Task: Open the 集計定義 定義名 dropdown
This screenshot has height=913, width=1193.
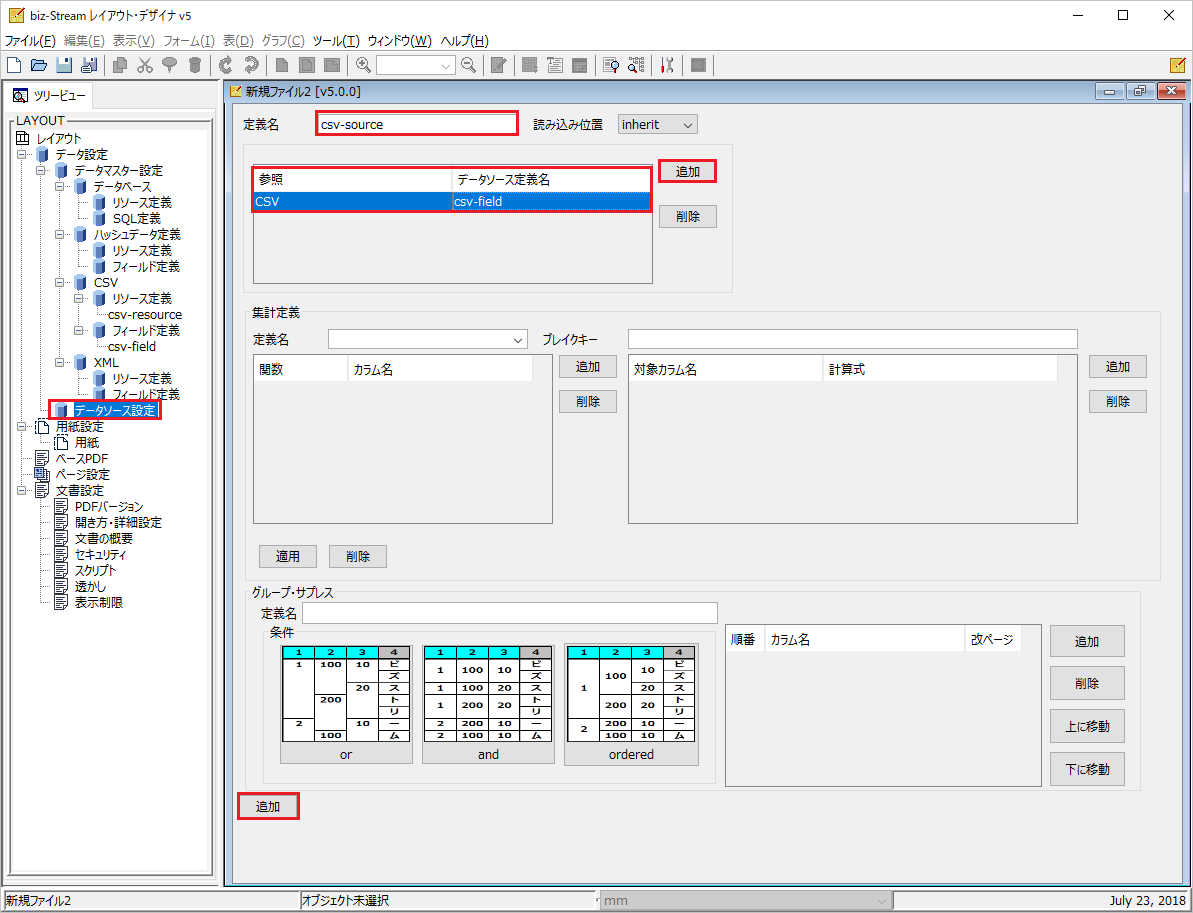Action: coord(428,339)
